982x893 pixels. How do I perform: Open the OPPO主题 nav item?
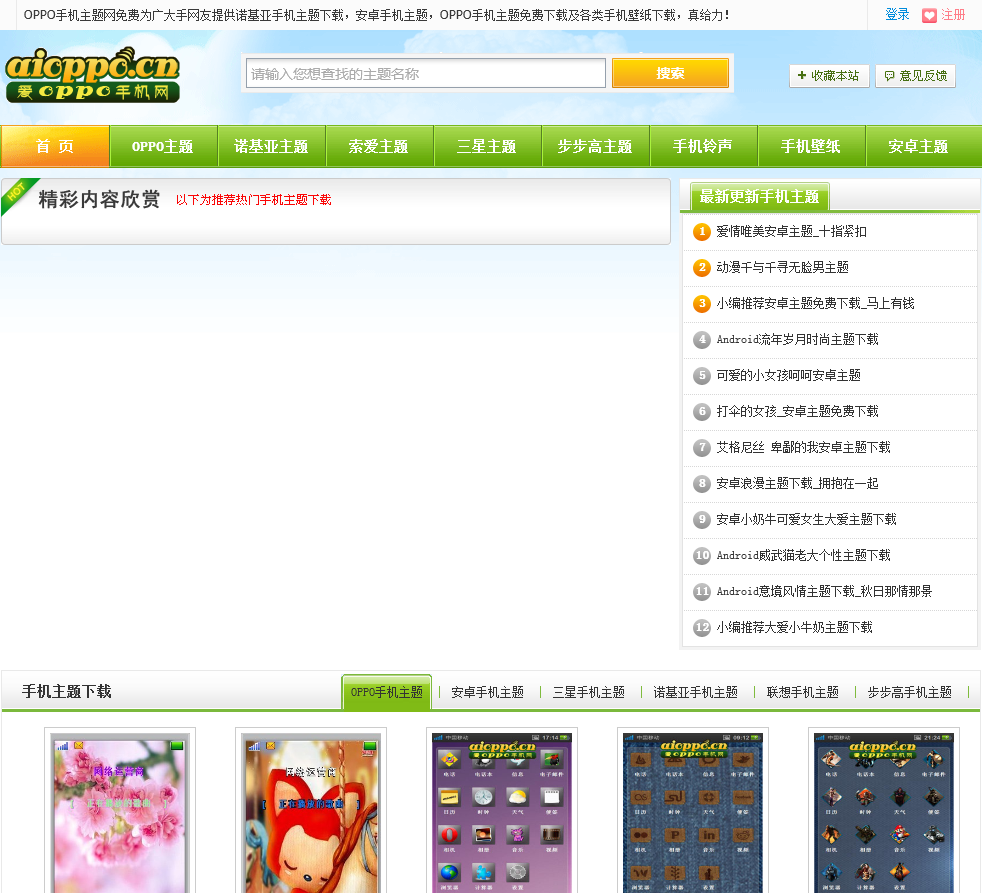point(163,146)
